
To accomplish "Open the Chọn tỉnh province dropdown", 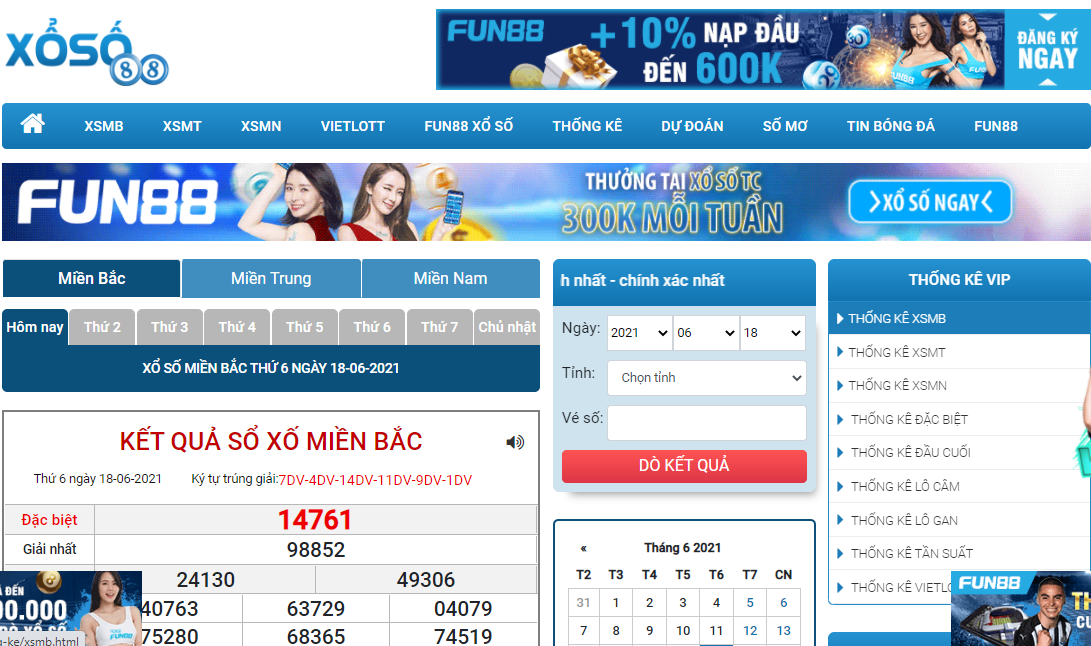I will (707, 378).
